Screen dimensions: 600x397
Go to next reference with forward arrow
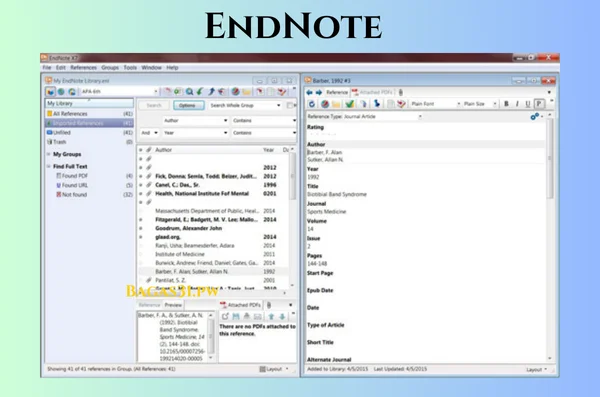click(x=318, y=92)
